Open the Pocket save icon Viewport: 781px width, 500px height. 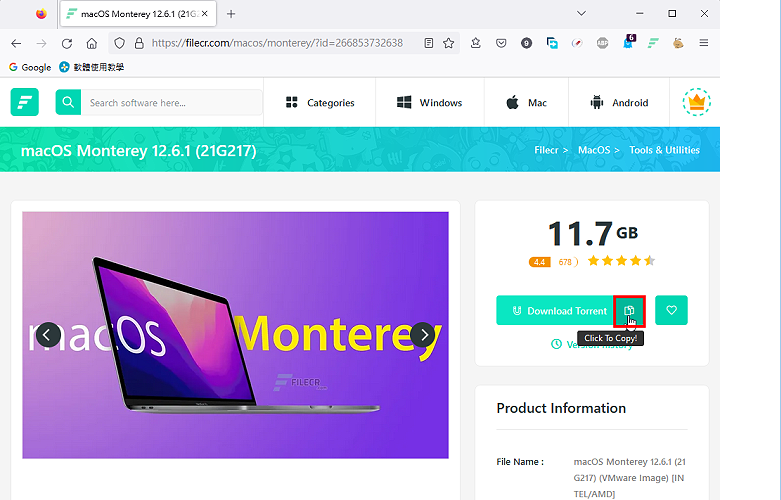pos(501,43)
